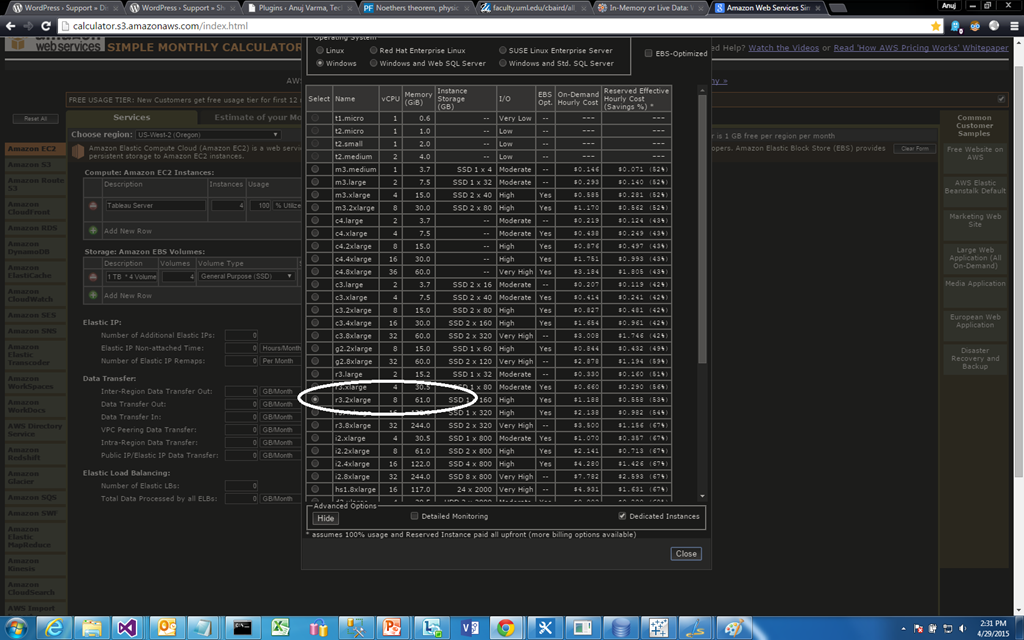Open the tools wrench taskbar icon
1024x640 pixels.
[x=544, y=628]
